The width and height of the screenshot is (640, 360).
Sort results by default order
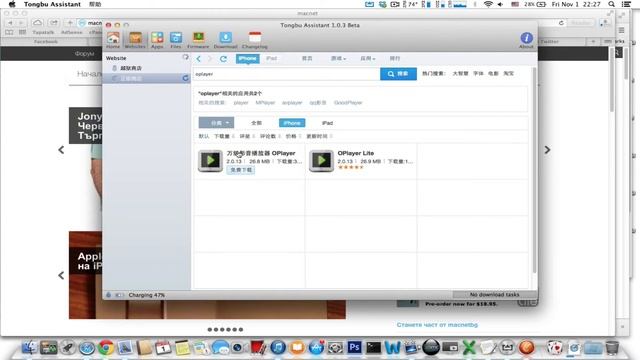(x=204, y=136)
